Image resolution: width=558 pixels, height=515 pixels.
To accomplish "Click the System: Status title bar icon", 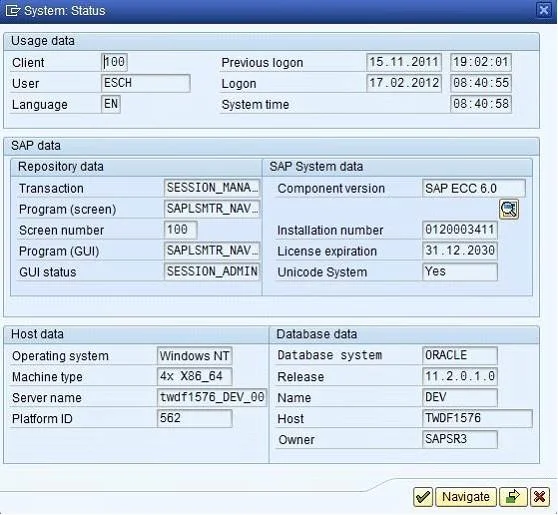I will point(12,10).
